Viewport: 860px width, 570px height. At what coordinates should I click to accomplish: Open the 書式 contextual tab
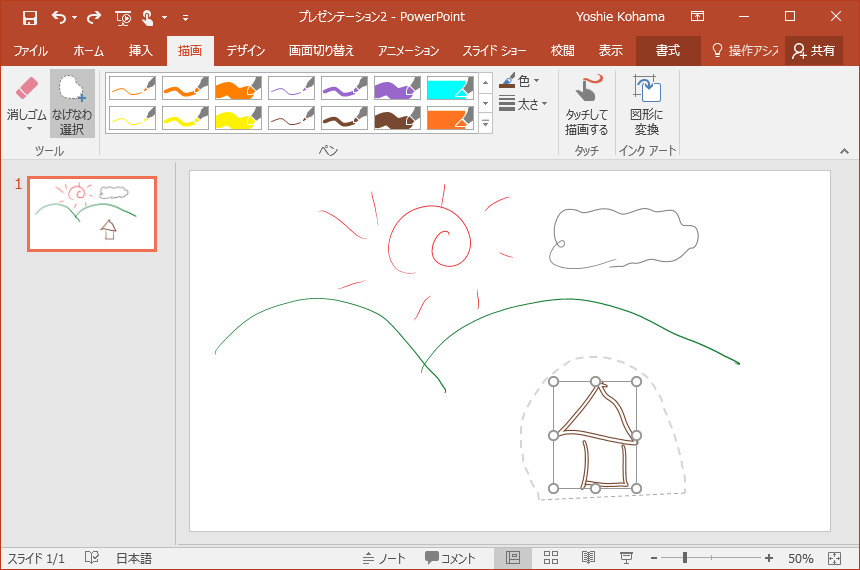click(668, 51)
